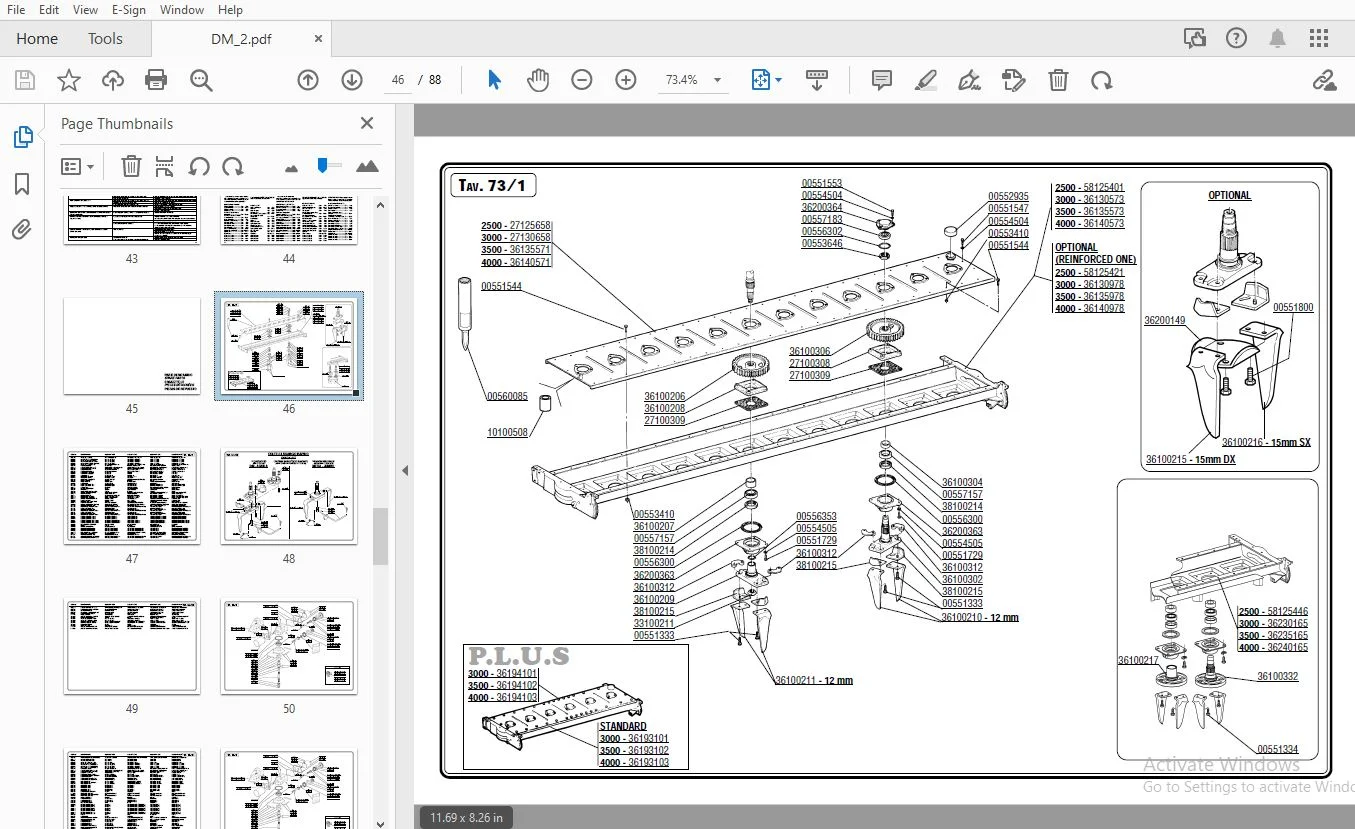1355x829 pixels.
Task: Bookmark the file with the star icon
Action: (68, 81)
